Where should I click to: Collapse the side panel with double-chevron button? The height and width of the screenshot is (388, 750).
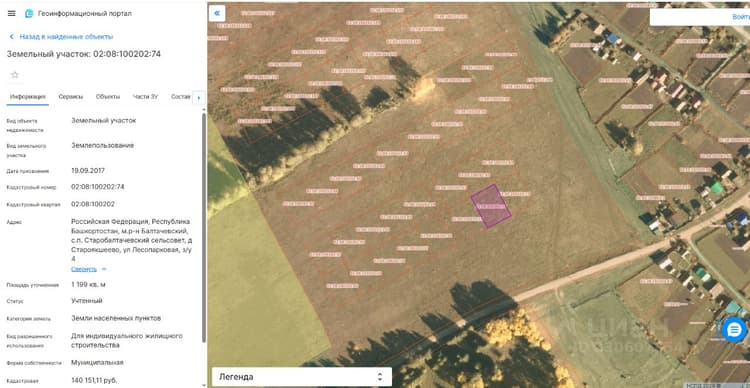point(217,13)
